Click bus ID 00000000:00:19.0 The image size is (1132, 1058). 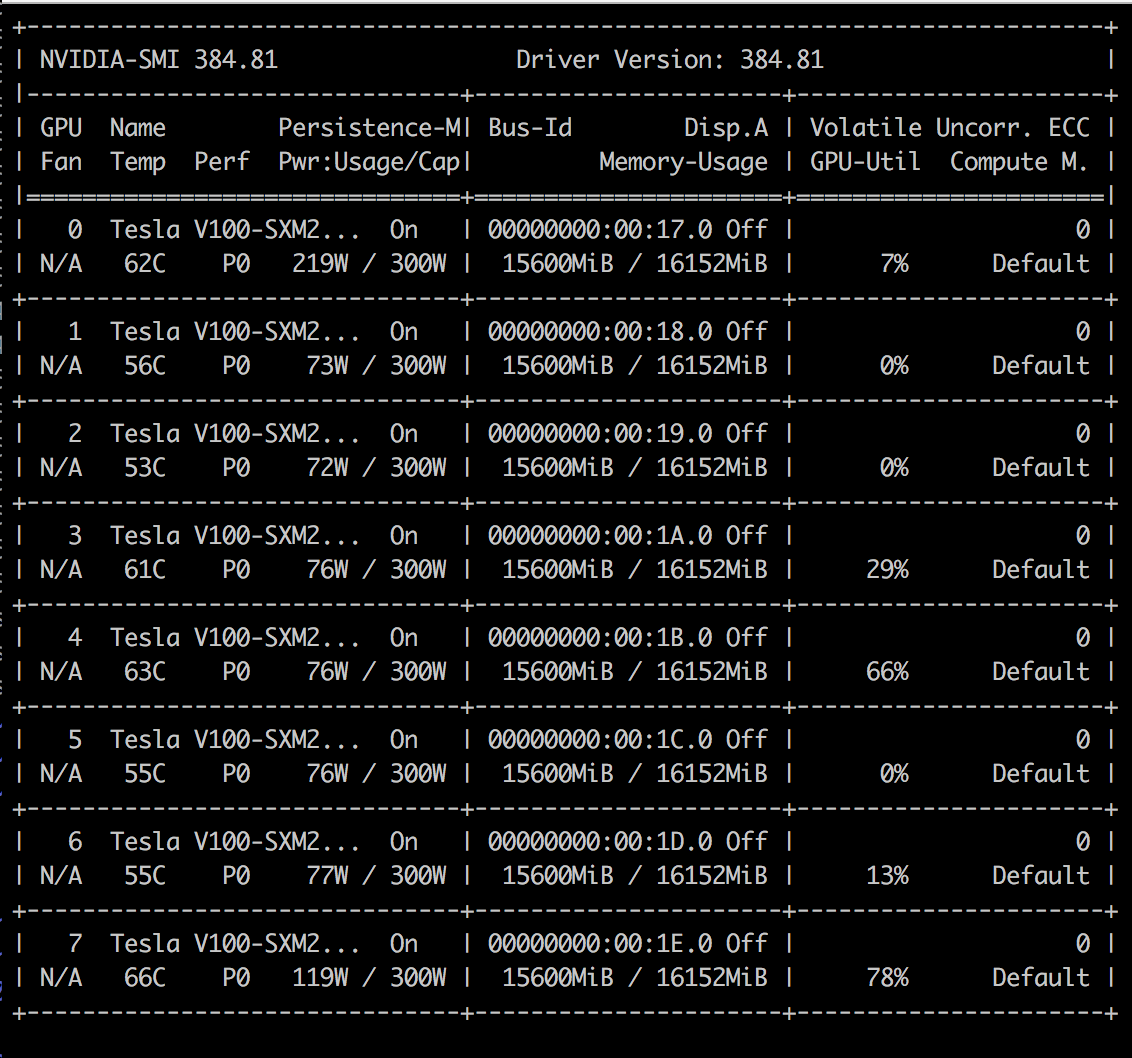(x=600, y=433)
